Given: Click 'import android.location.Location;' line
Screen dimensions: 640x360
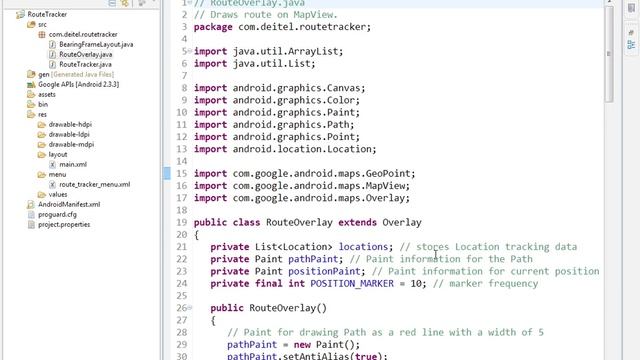Looking at the screenshot, I should click(285, 149).
